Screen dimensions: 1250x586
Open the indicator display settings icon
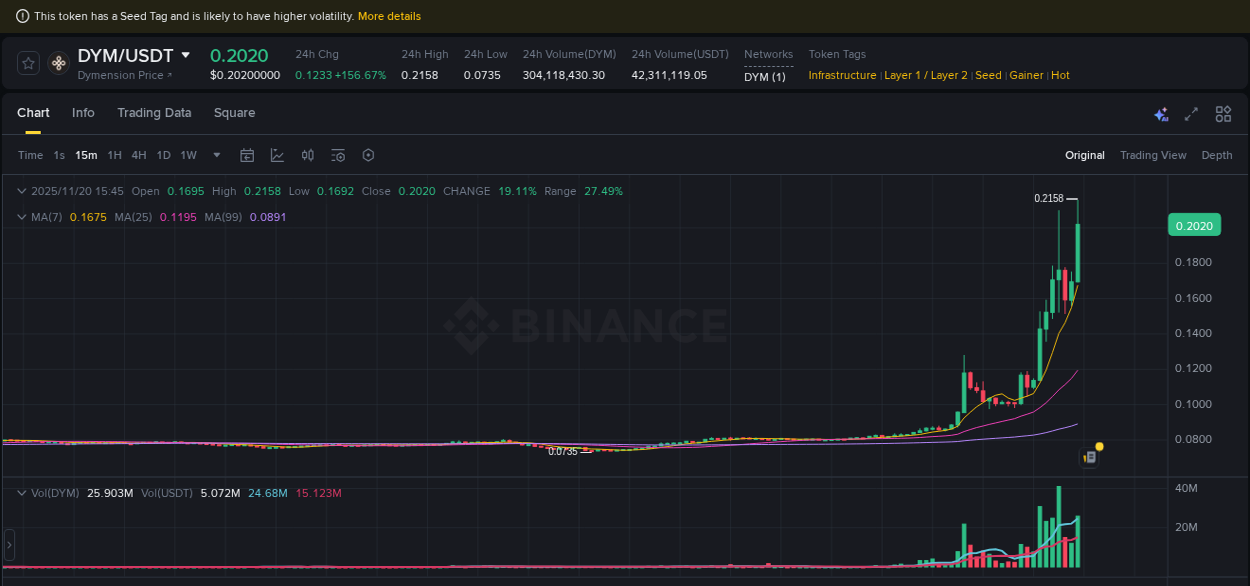(338, 155)
